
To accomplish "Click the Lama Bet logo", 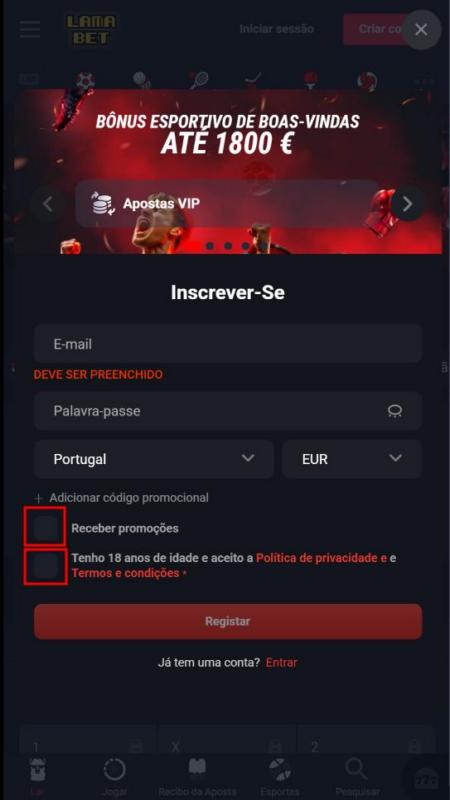I will tap(91, 30).
